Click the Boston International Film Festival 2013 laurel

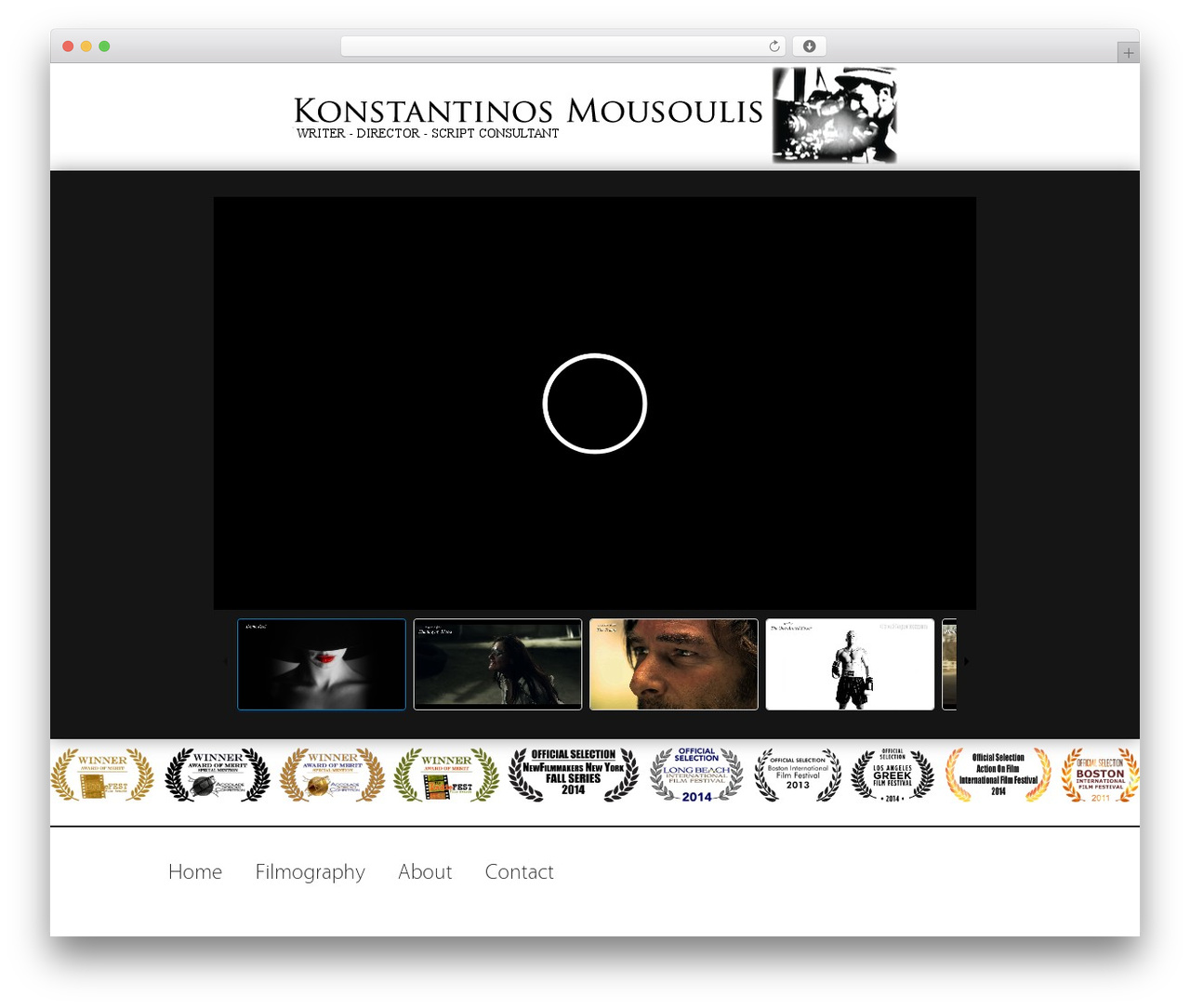tap(798, 775)
